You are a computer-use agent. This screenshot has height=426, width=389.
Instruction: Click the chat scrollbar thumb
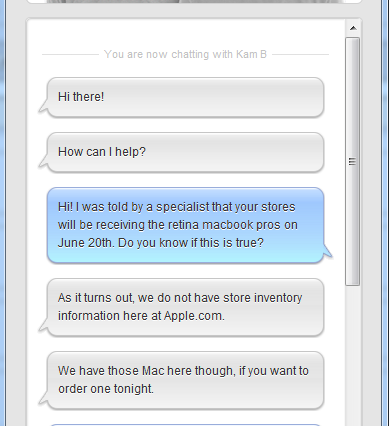(353, 161)
